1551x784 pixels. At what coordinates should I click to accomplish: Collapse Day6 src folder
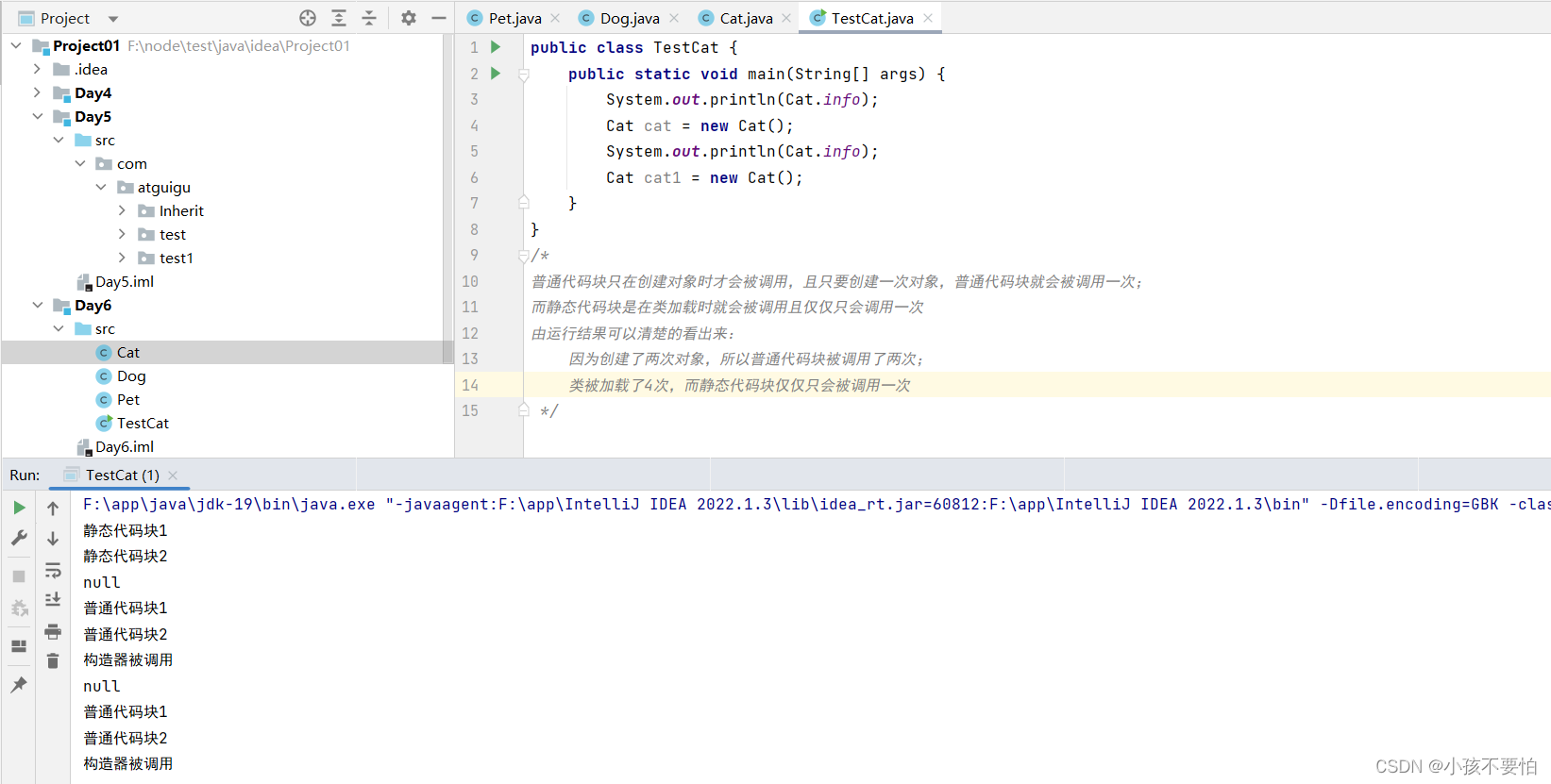(59, 328)
